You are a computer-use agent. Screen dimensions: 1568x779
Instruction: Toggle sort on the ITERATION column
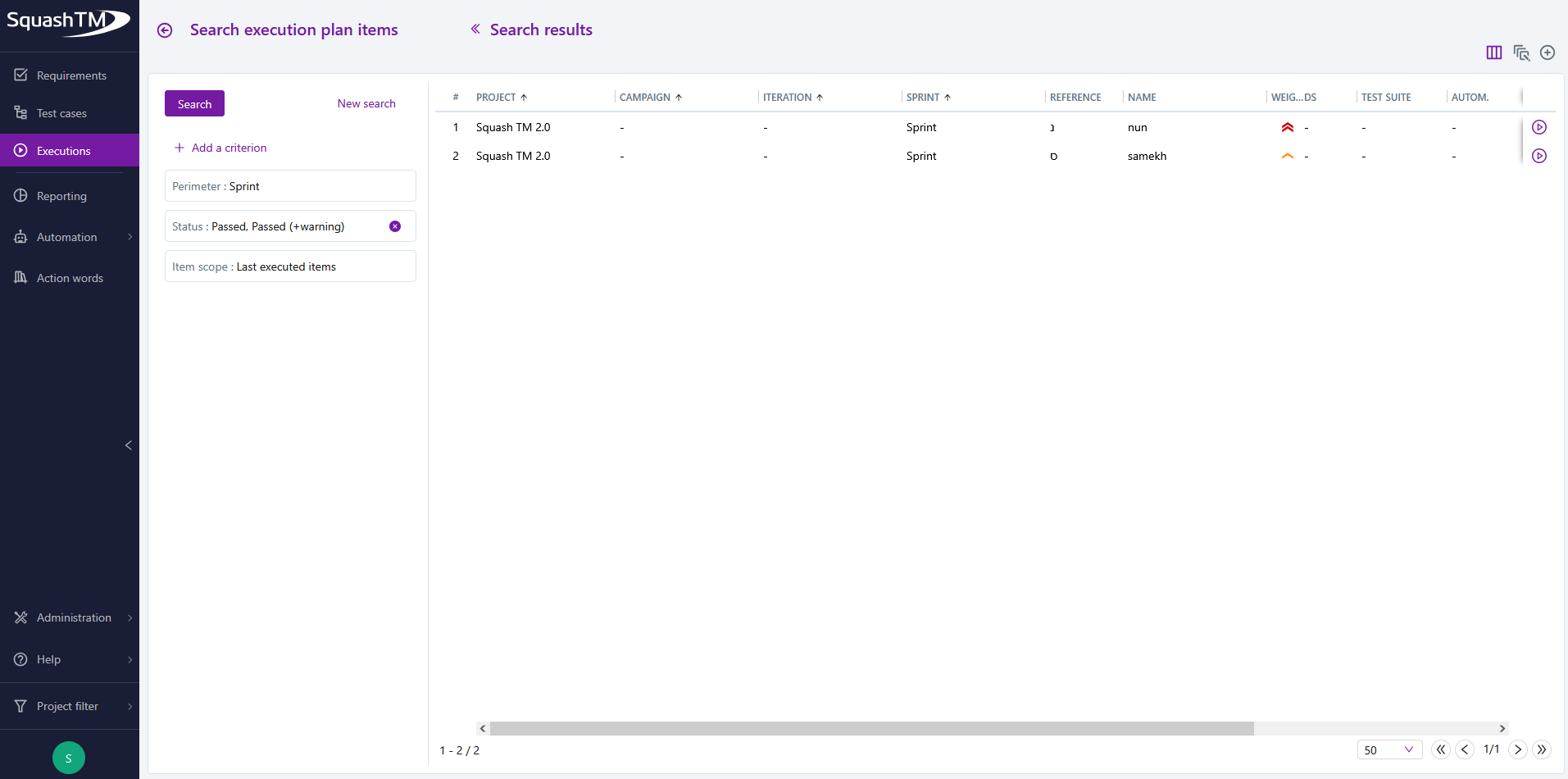[820, 97]
